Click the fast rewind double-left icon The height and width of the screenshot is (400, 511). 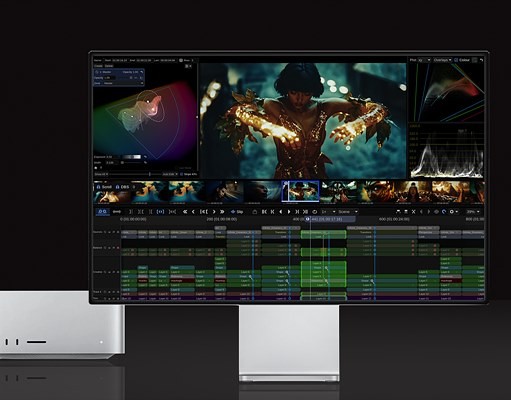pyautogui.click(x=185, y=212)
